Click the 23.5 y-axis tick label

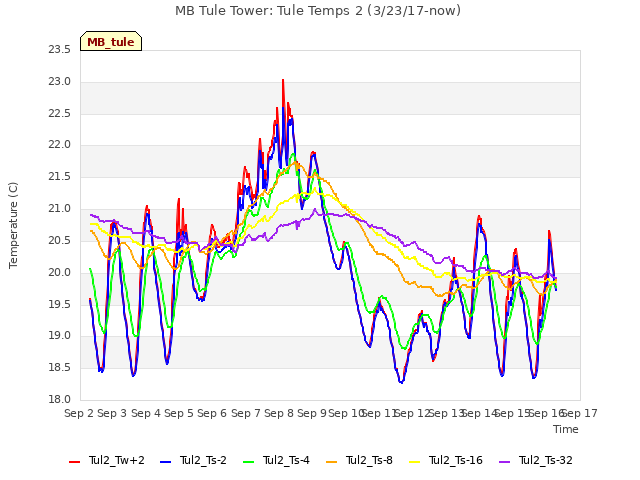click(60, 50)
